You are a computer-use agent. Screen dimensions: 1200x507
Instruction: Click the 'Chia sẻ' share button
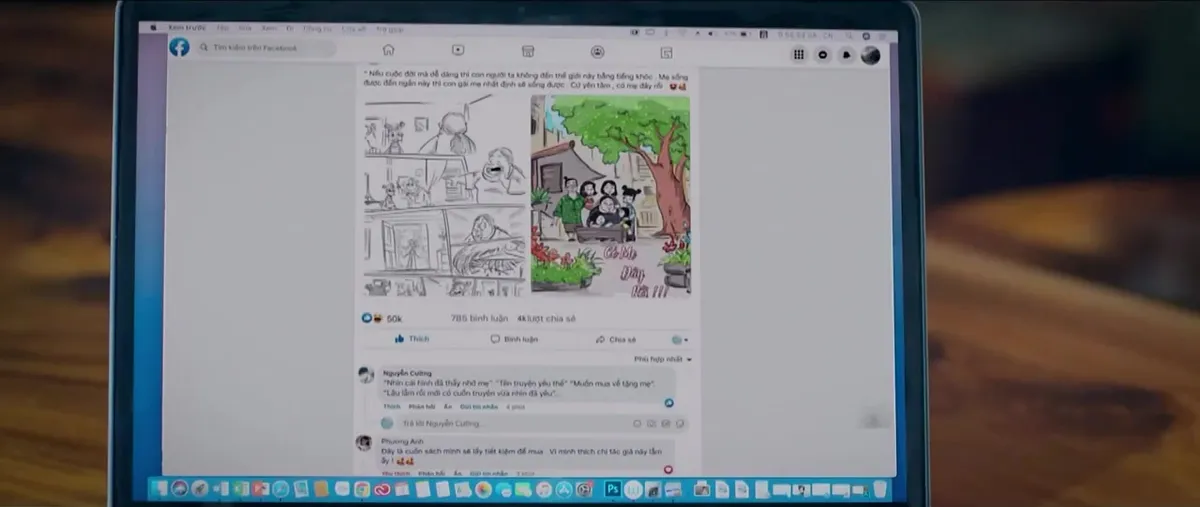616,340
